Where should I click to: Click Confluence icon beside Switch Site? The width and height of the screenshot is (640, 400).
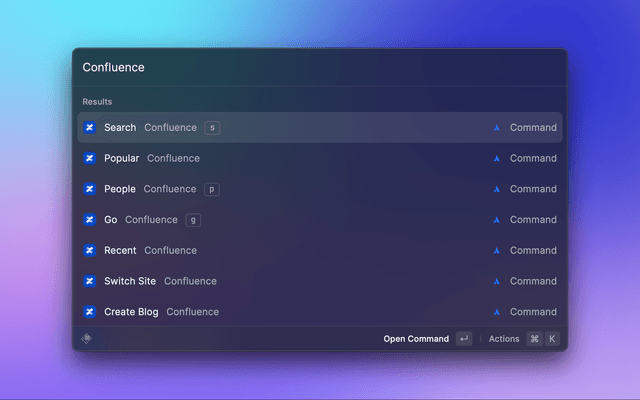pos(89,281)
